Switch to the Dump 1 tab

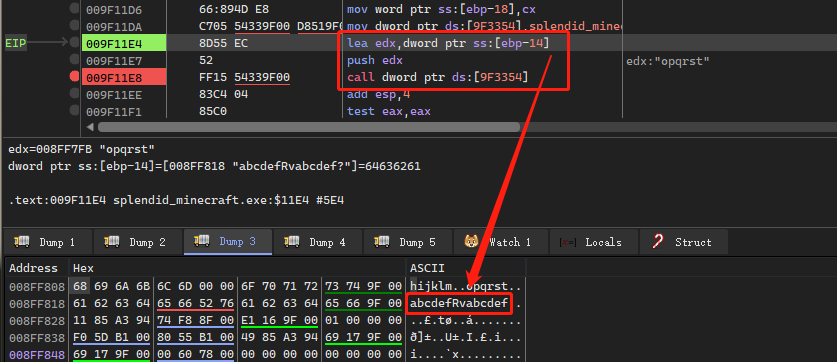pyautogui.click(x=48, y=242)
